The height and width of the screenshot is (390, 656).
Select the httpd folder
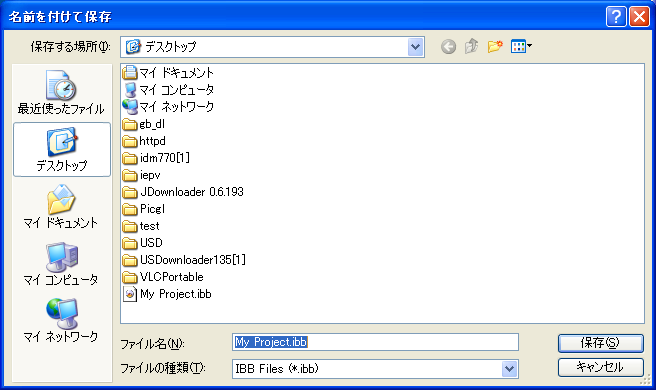tap(144, 141)
